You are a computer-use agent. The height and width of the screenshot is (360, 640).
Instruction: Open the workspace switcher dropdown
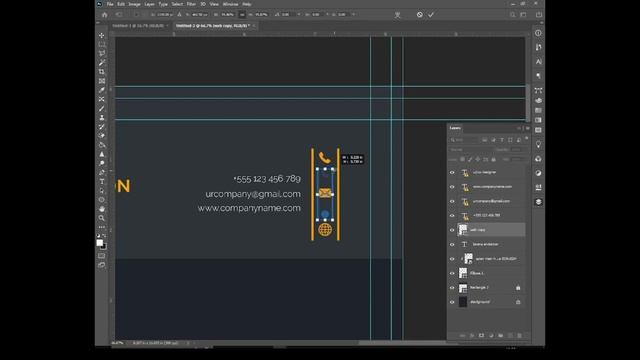pos(524,15)
